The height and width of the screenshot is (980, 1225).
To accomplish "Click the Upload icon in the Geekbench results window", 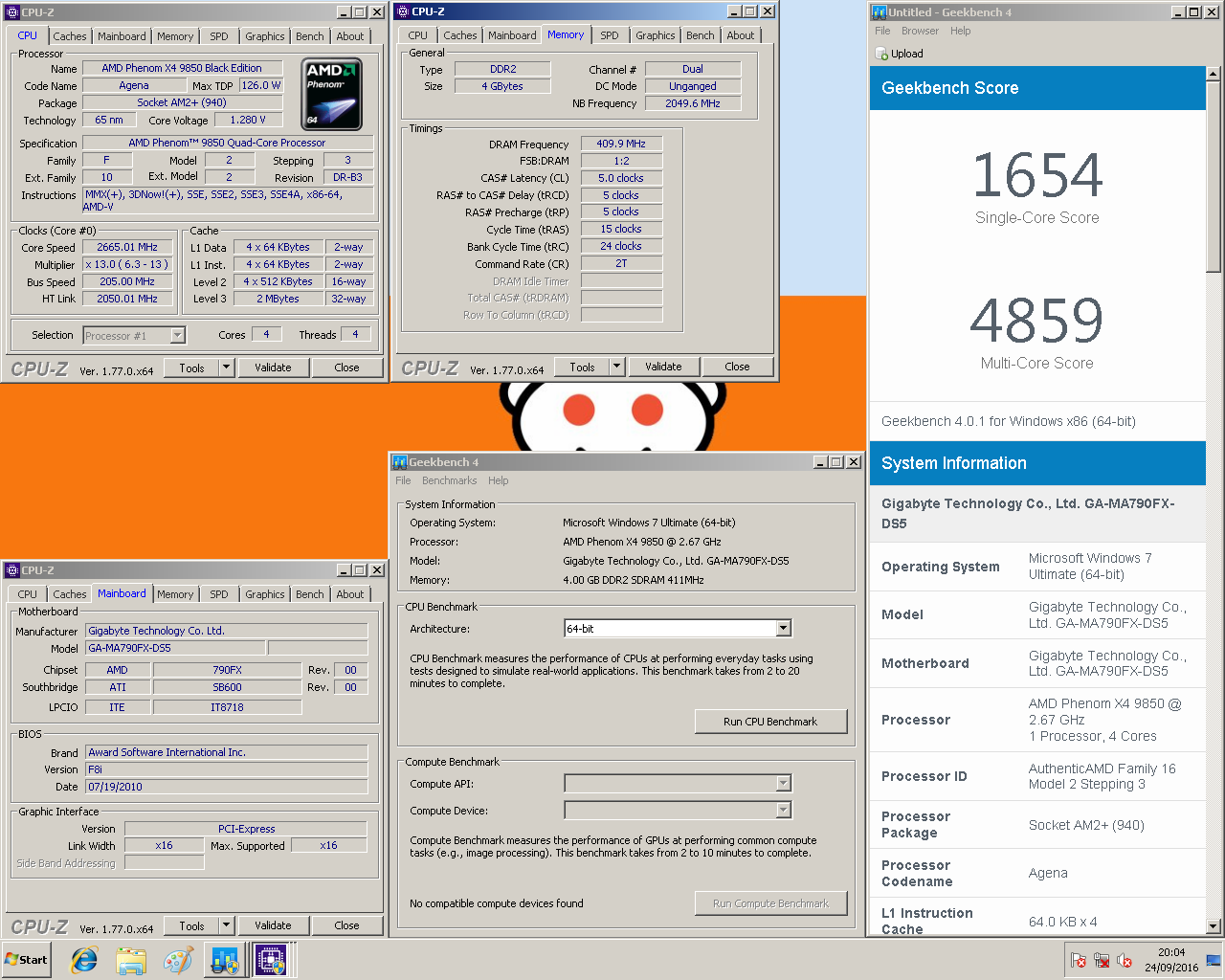I will pos(882,54).
